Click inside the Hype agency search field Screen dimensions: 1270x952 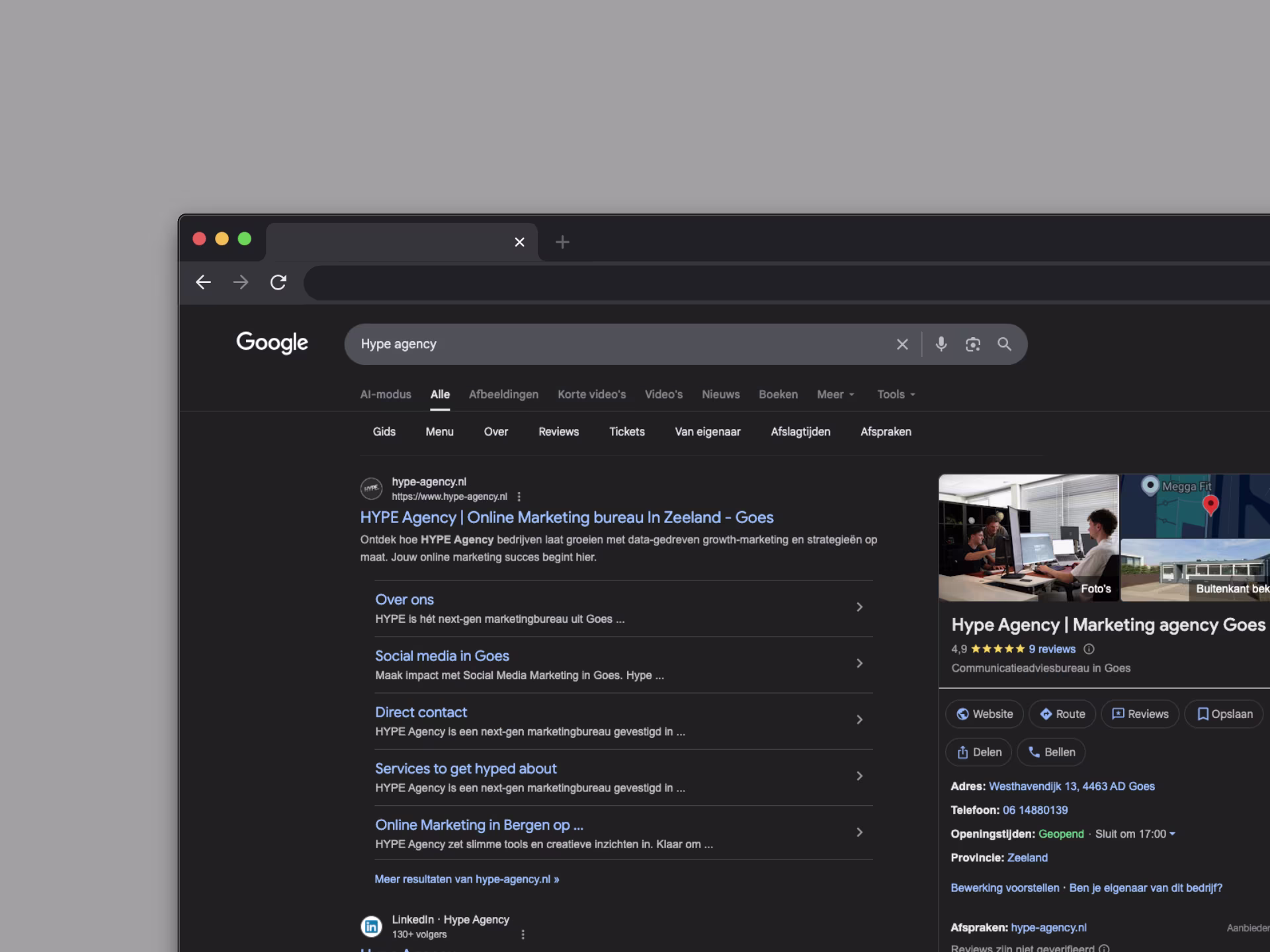click(x=595, y=344)
